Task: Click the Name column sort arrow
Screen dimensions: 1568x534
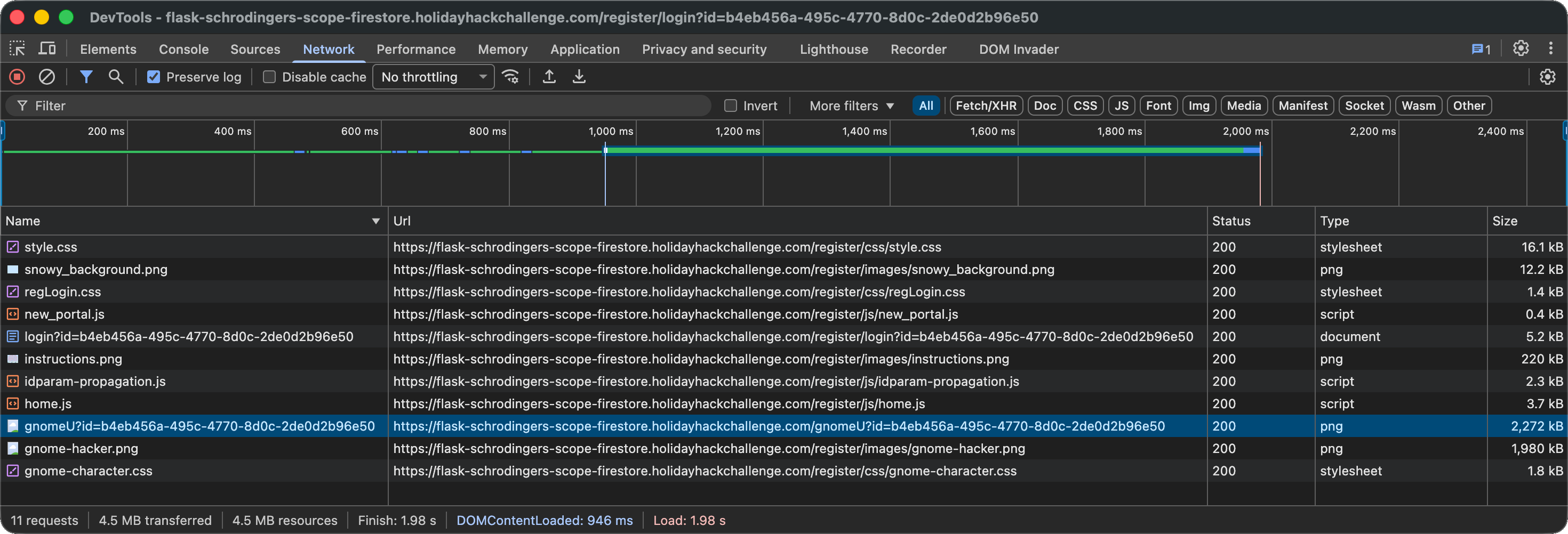Action: [x=375, y=221]
